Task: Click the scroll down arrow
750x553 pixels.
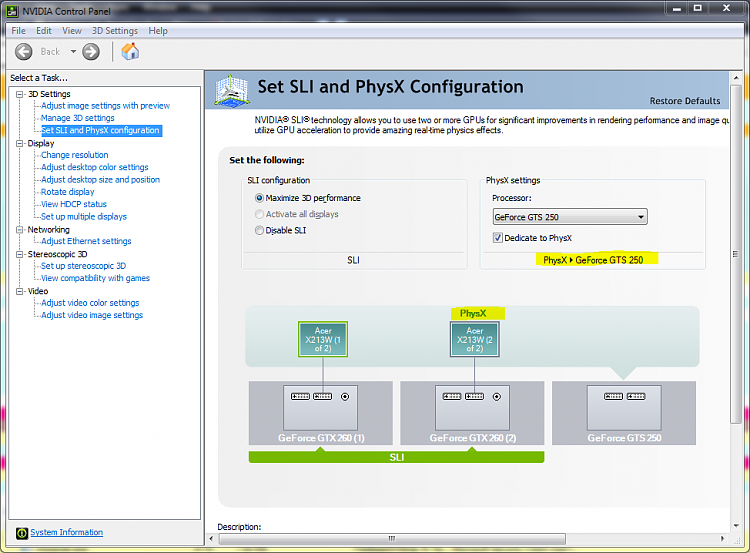Action: click(x=736, y=526)
